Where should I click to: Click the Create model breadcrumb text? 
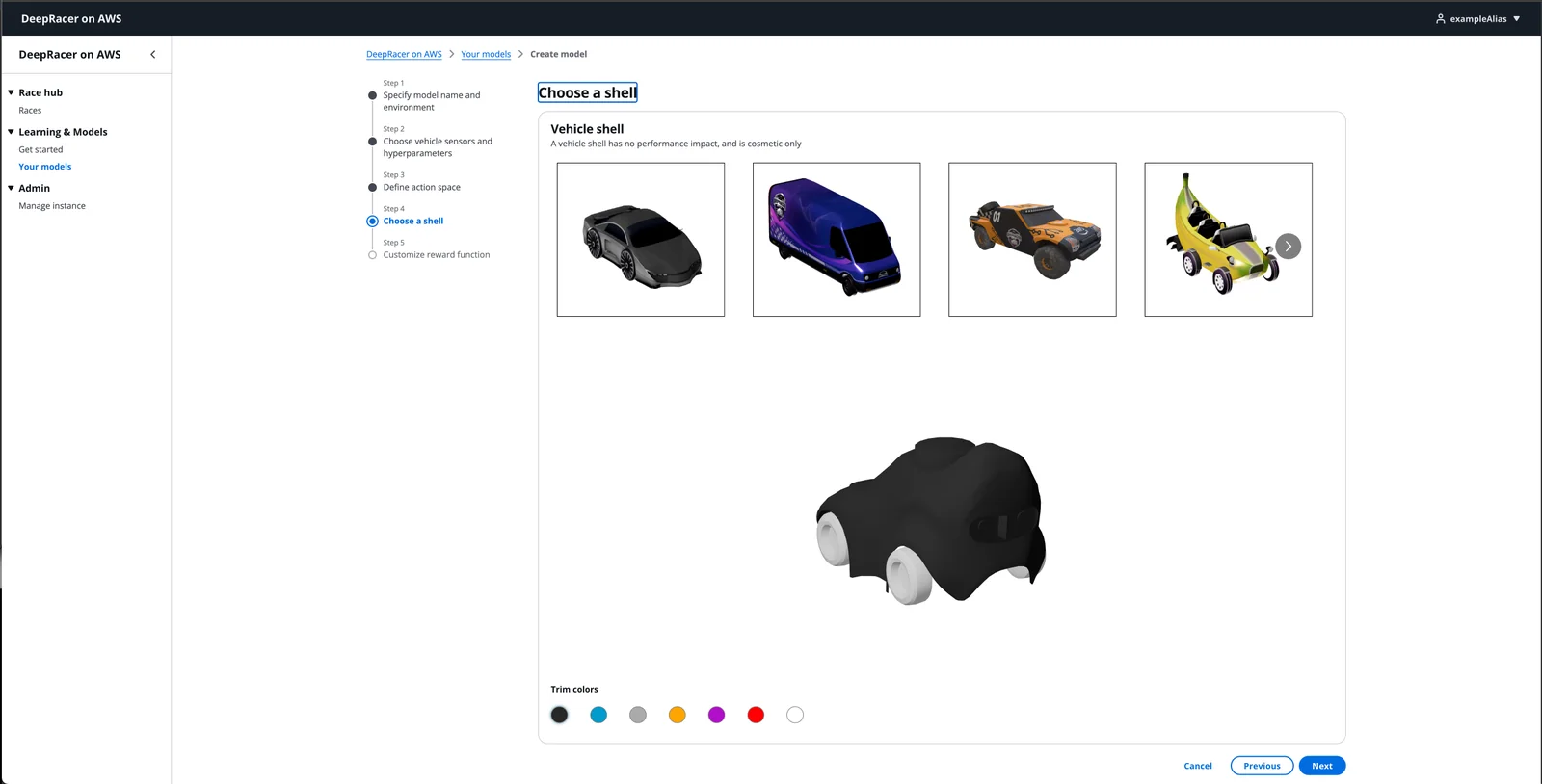point(558,54)
